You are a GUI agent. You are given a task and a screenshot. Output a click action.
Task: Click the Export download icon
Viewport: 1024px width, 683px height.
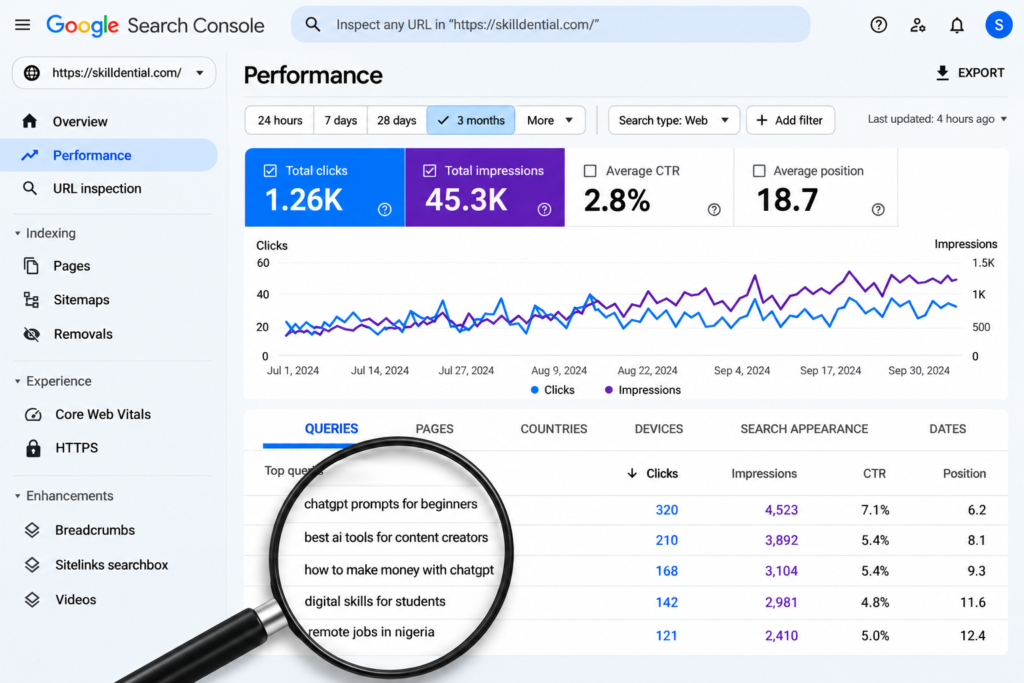pyautogui.click(x=942, y=72)
